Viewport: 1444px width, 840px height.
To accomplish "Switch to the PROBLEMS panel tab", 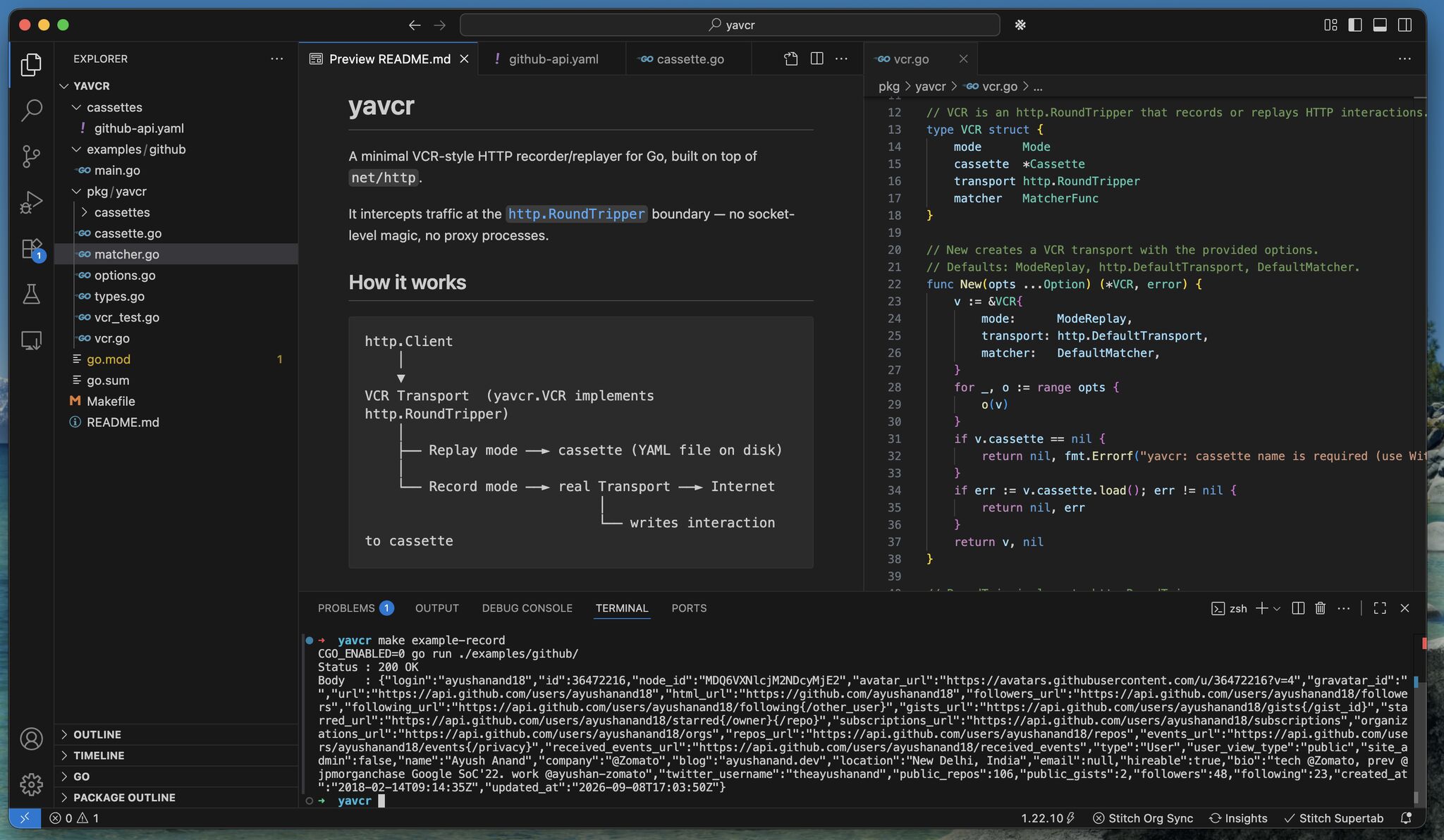I will 355,608.
